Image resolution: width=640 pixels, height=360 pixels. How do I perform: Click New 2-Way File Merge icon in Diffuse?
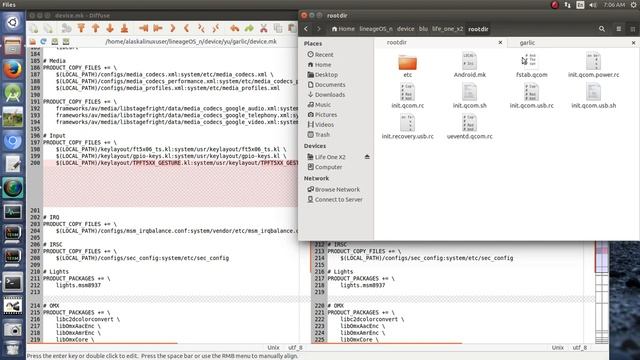click(34, 28)
